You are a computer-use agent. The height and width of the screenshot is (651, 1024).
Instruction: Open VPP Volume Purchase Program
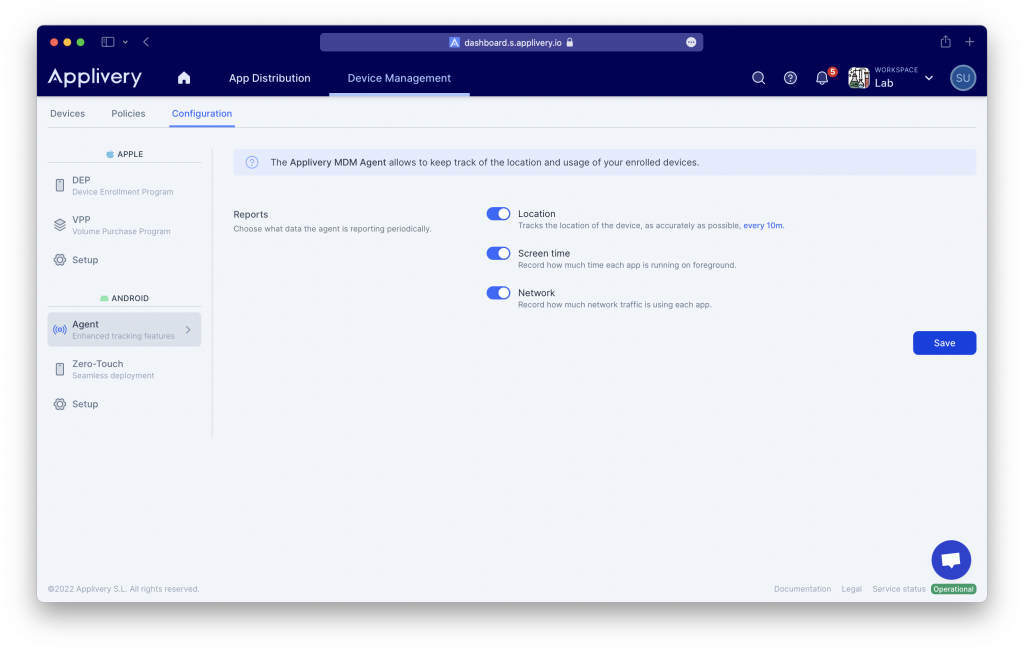tap(124, 225)
